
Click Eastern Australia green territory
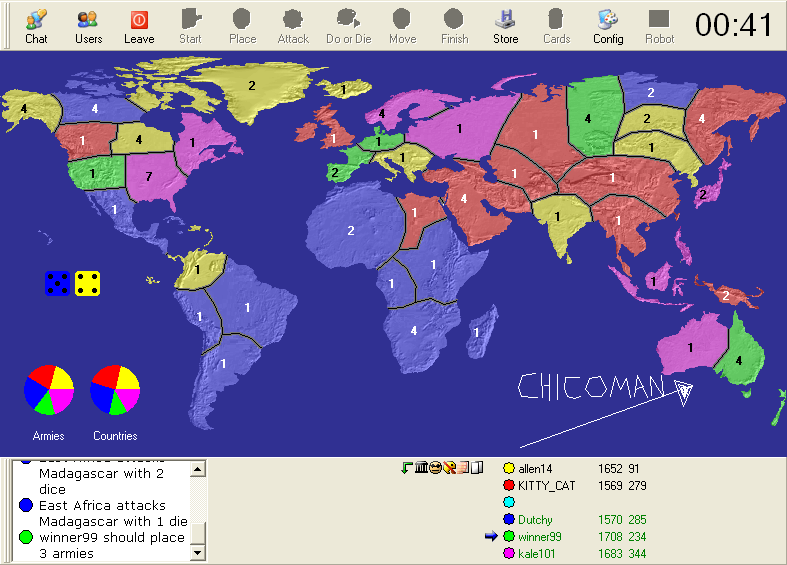[x=738, y=360]
